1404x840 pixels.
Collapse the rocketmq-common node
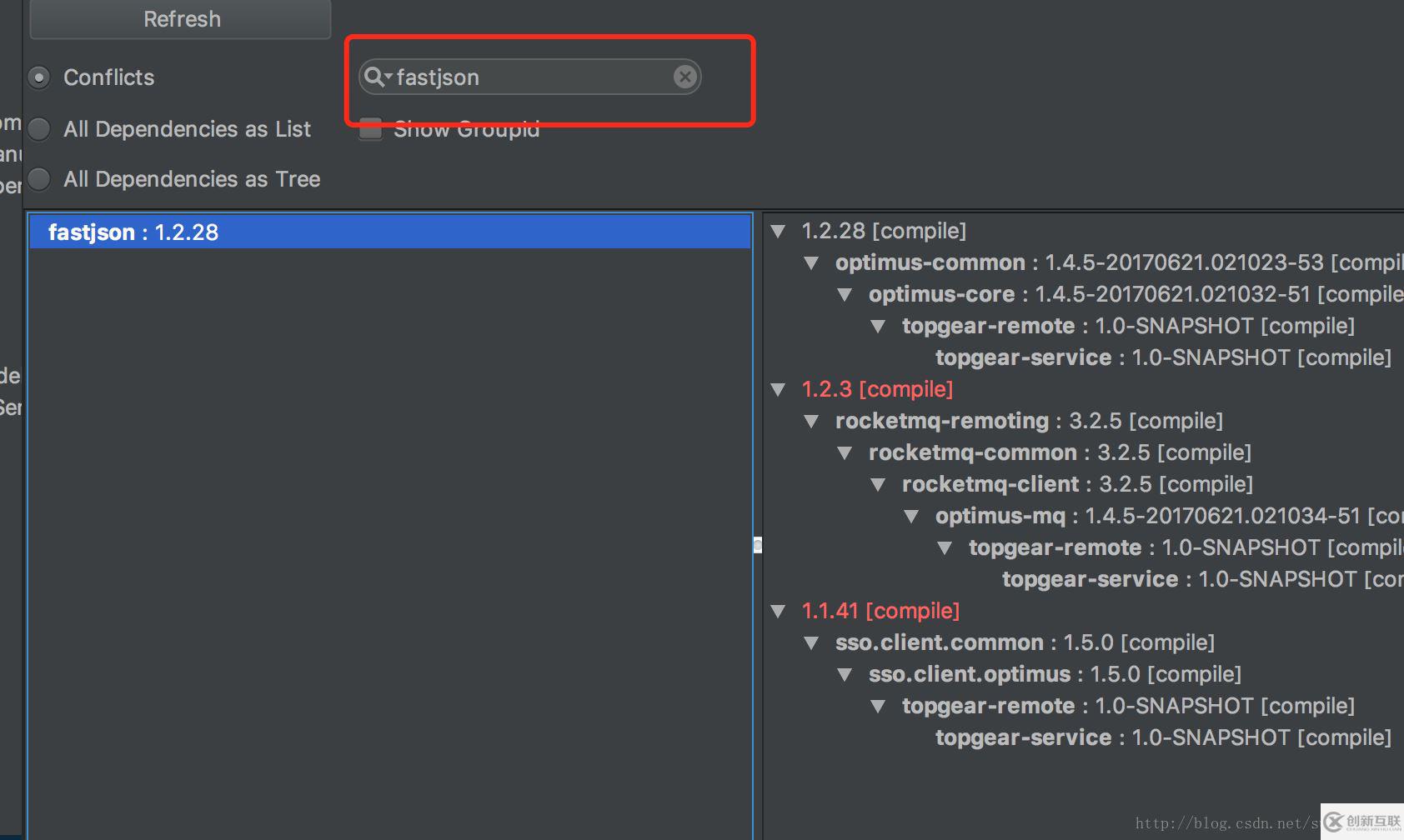pos(845,453)
